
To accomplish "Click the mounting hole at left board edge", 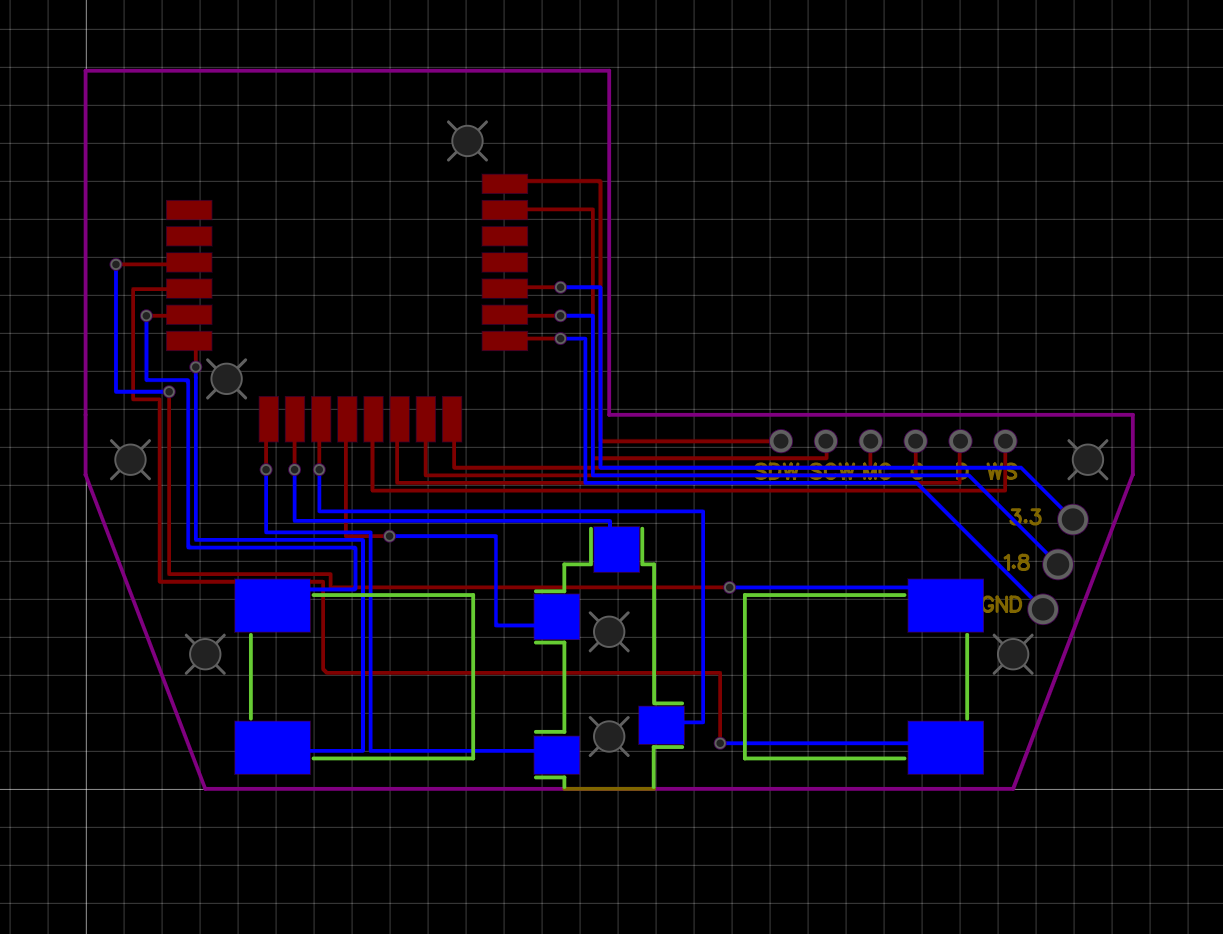I will click(x=130, y=460).
